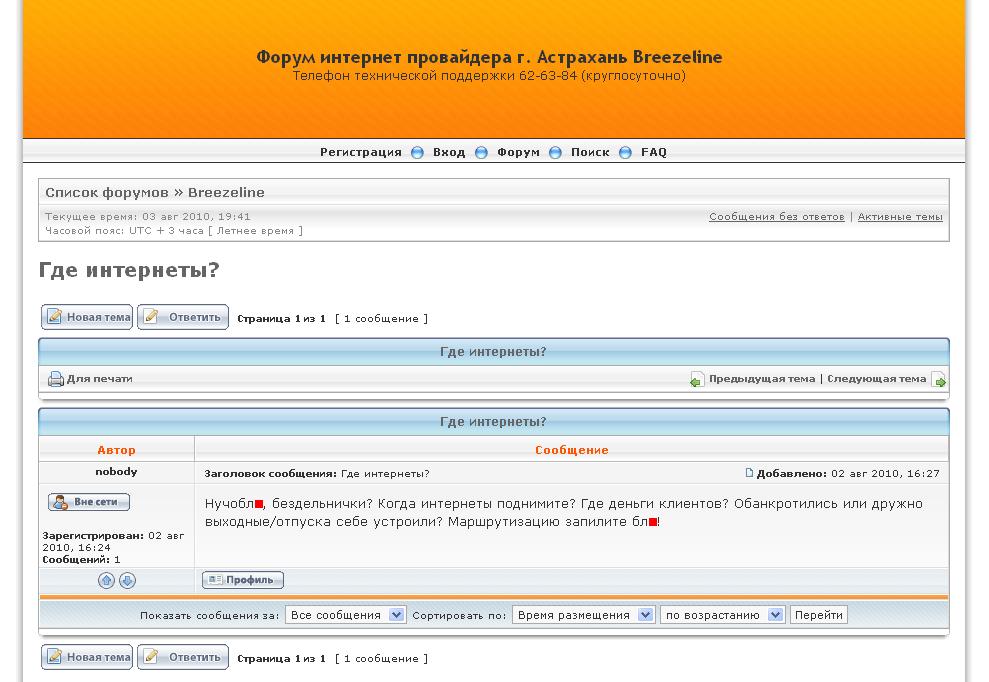Open the Breezeline breadcrumb link

click(x=226, y=192)
